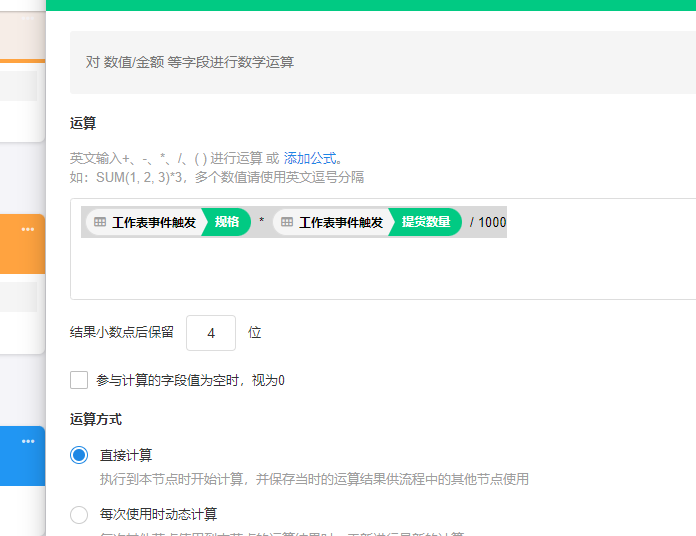Open the 添加公式 link
The width and height of the screenshot is (696, 536).
[310, 158]
